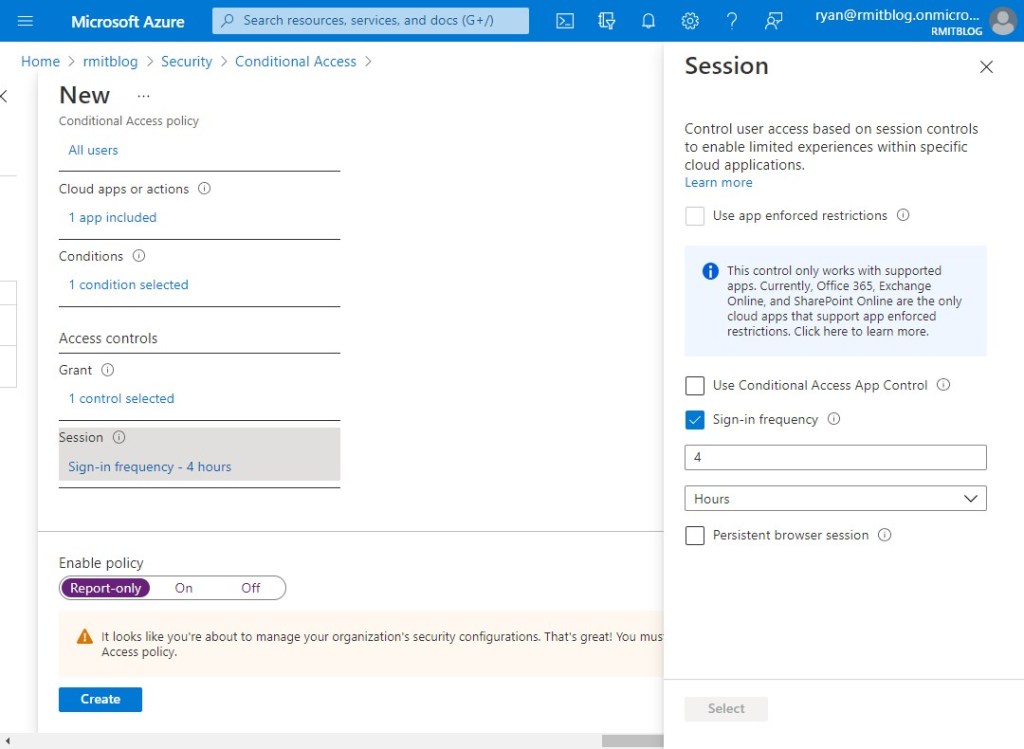Open the Feedback icon
1024x749 pixels.
tap(773, 21)
